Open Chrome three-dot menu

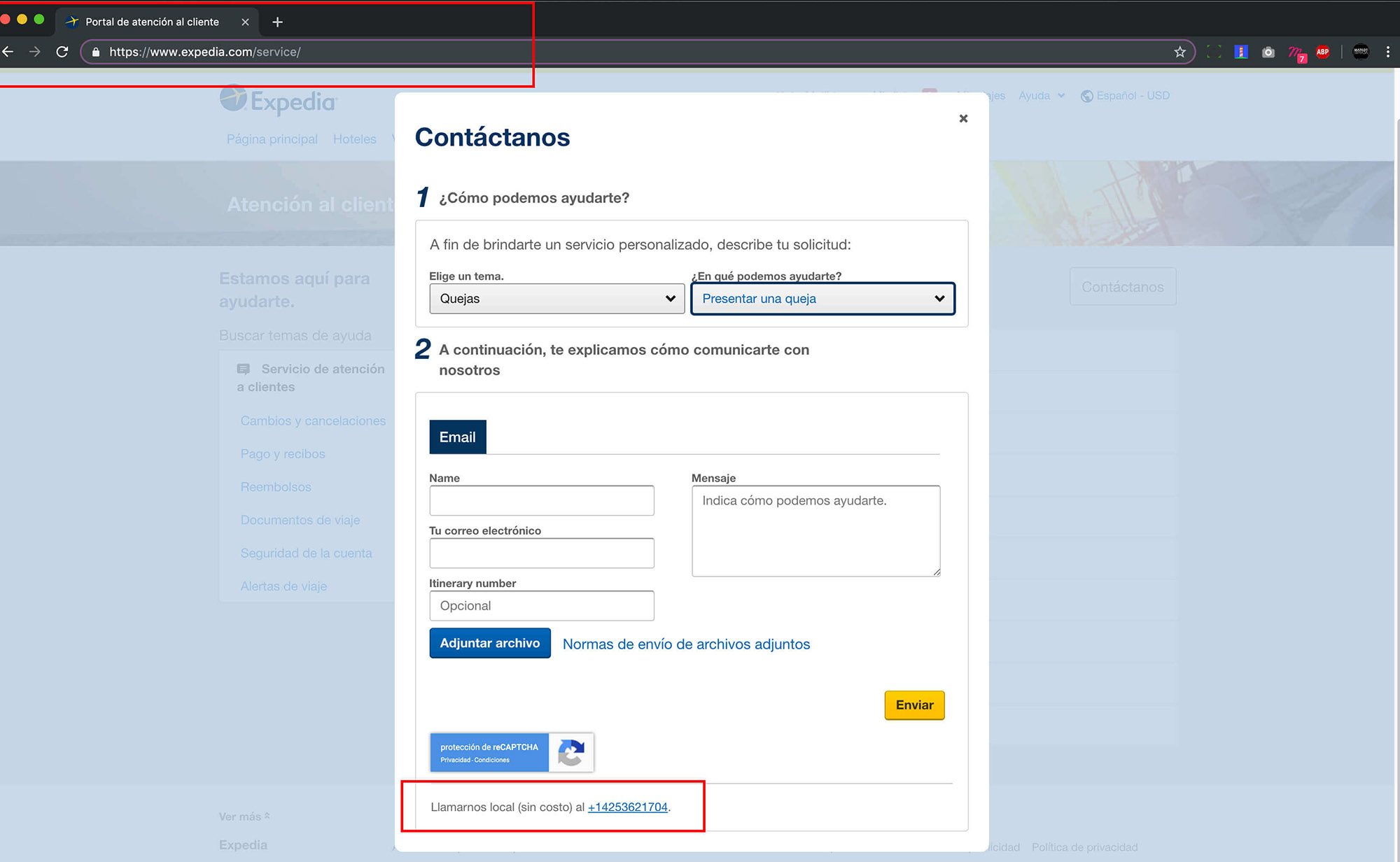coord(1387,52)
